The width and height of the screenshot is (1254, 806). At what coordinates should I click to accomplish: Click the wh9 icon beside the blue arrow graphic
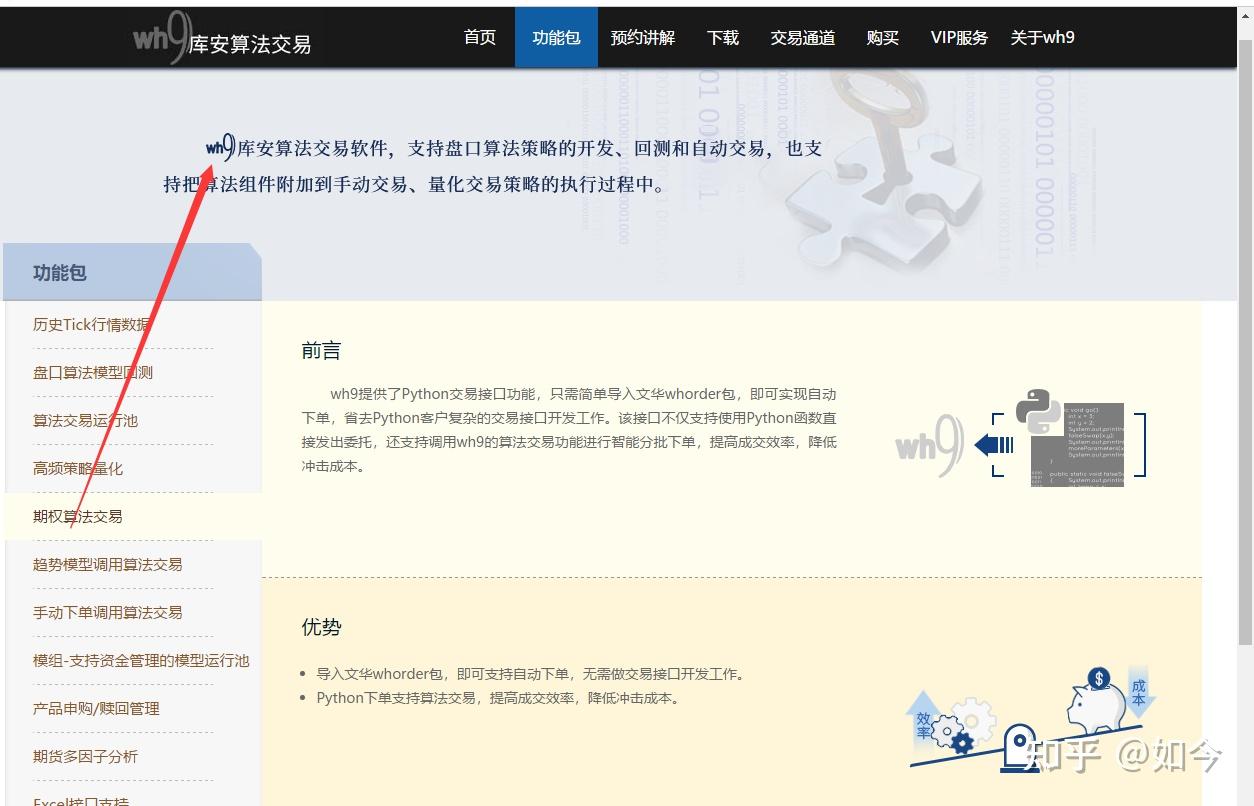coord(930,443)
